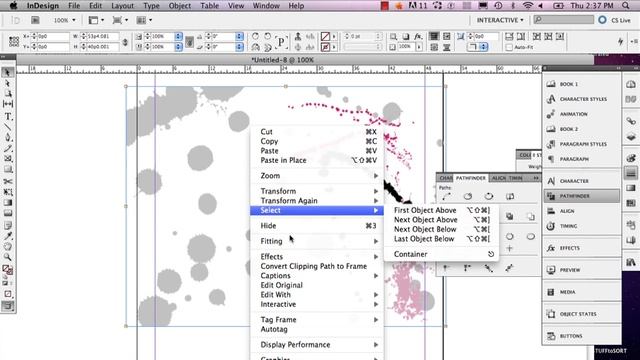Screen dimensions: 640x360
Task: Select the Type tool
Action: click(x=7, y=117)
